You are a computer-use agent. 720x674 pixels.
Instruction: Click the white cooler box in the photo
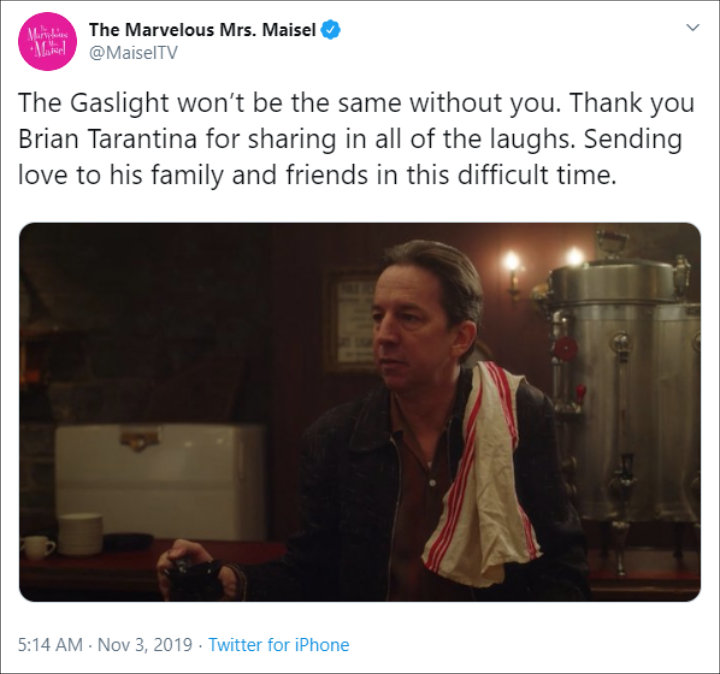point(161,480)
